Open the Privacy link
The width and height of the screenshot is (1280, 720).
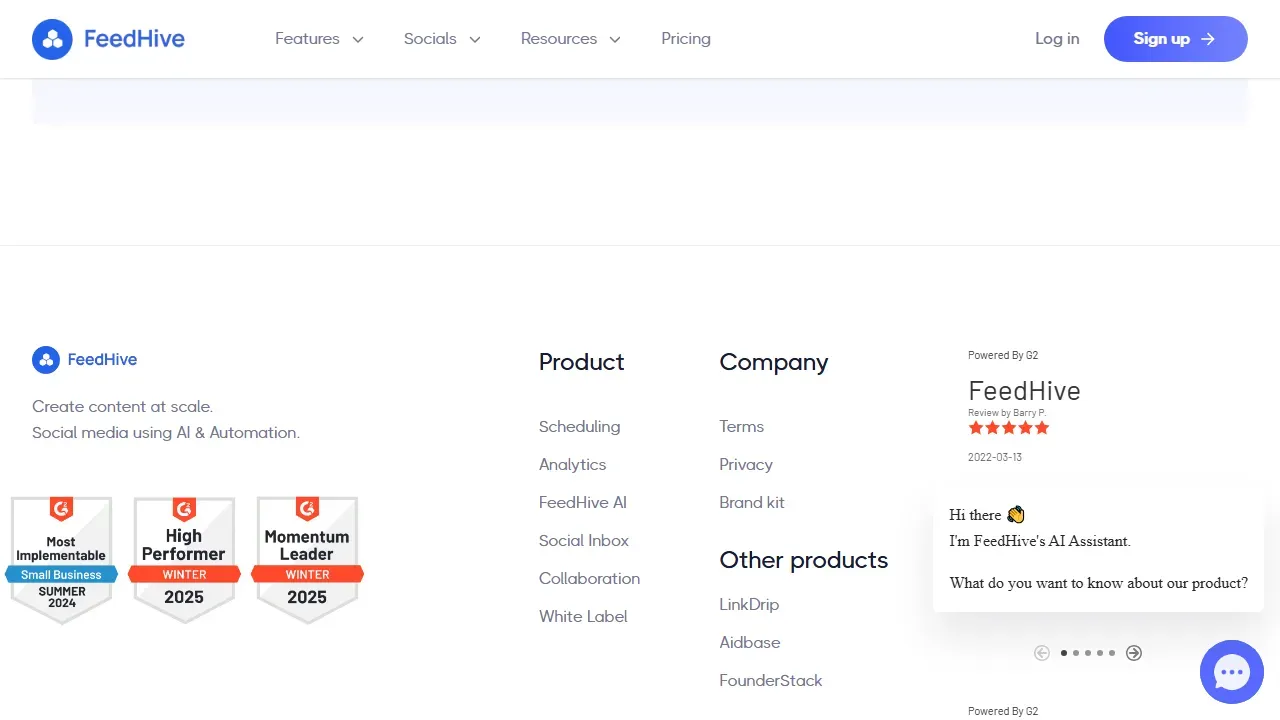[746, 464]
